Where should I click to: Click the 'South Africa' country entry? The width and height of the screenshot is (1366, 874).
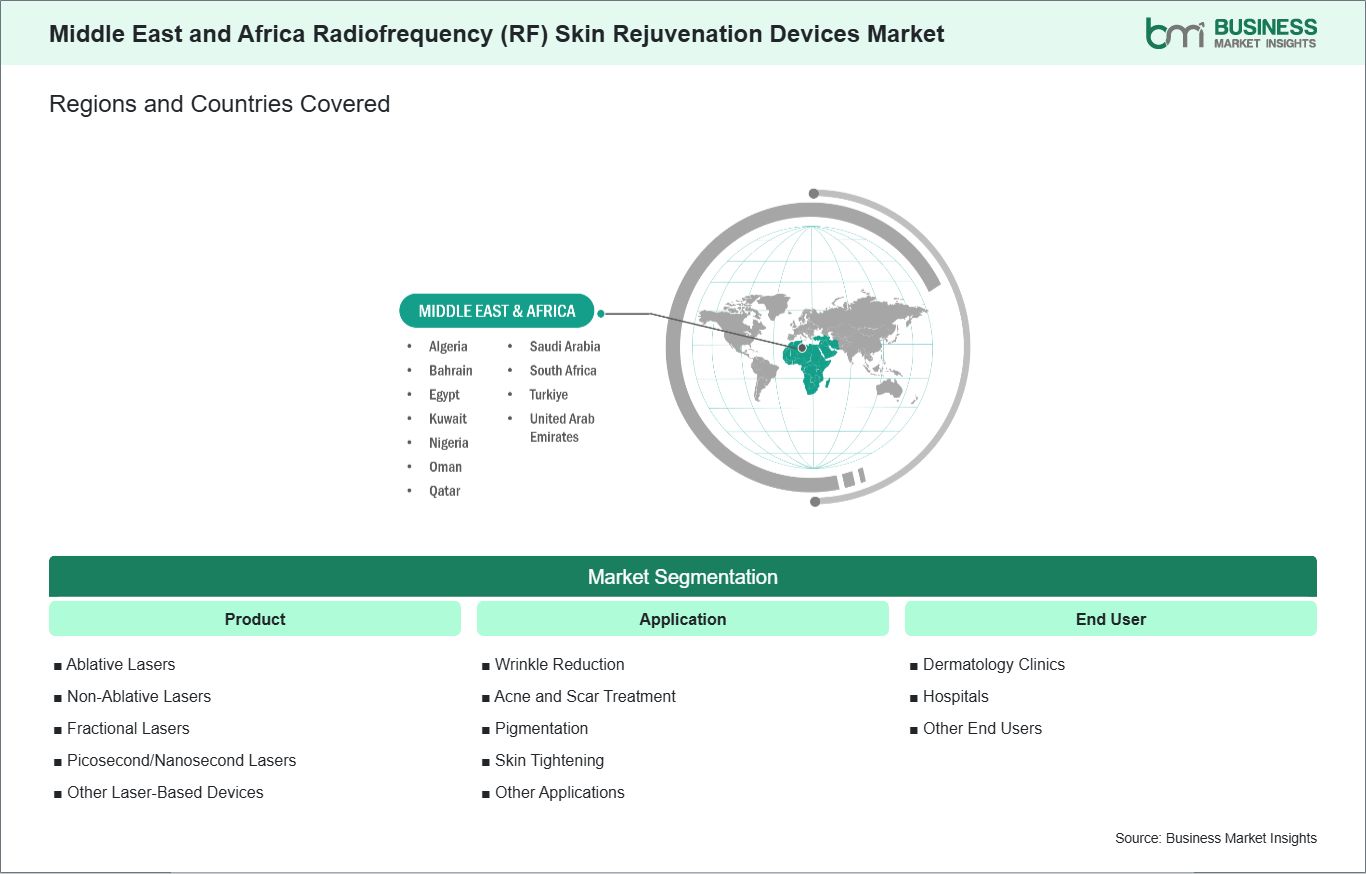563,370
